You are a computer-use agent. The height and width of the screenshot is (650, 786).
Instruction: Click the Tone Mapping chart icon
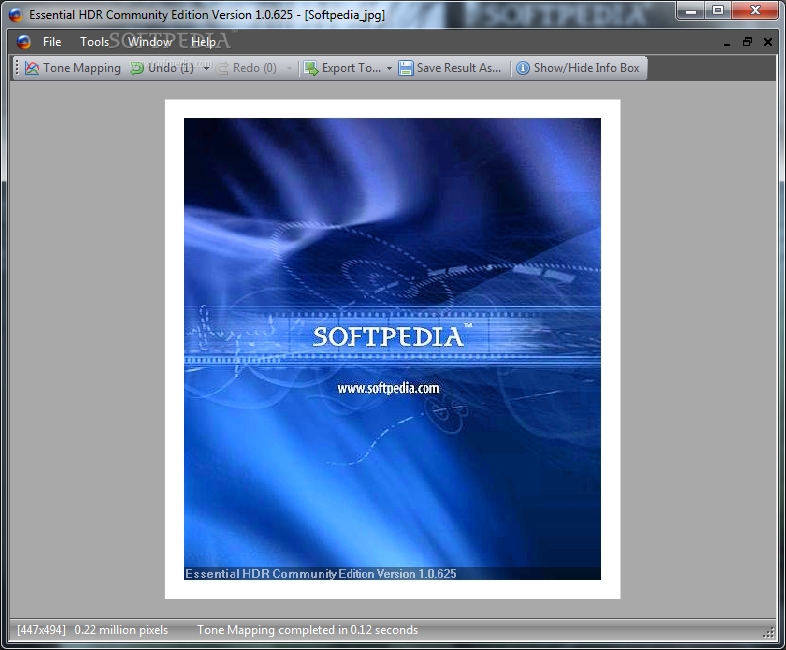pyautogui.click(x=32, y=68)
